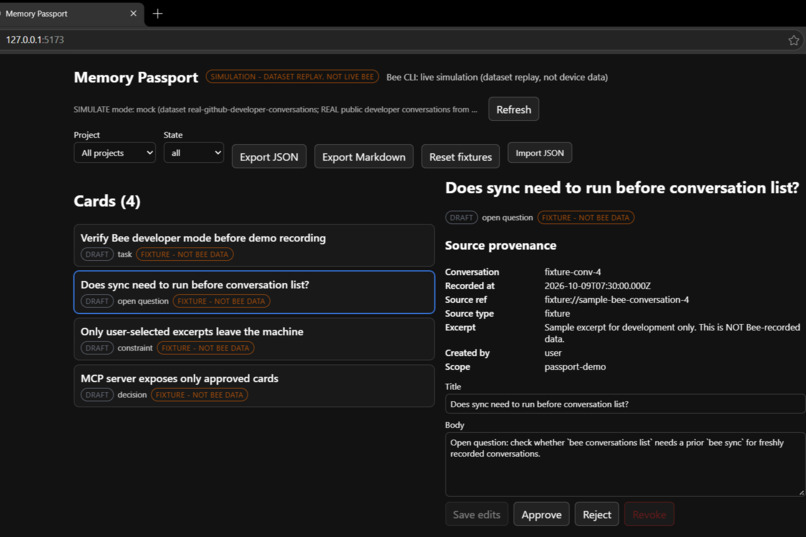Click the Save edits button
Image resolution: width=806 pixels, height=537 pixels.
[x=477, y=514]
